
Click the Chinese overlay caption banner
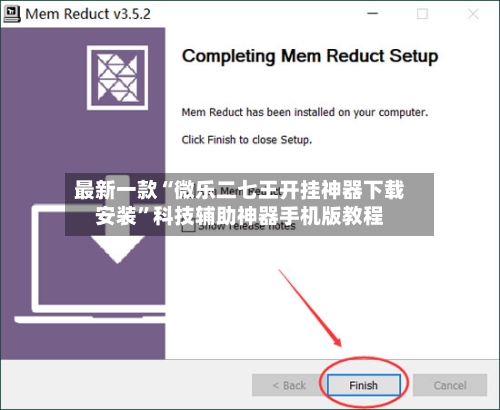click(x=249, y=204)
